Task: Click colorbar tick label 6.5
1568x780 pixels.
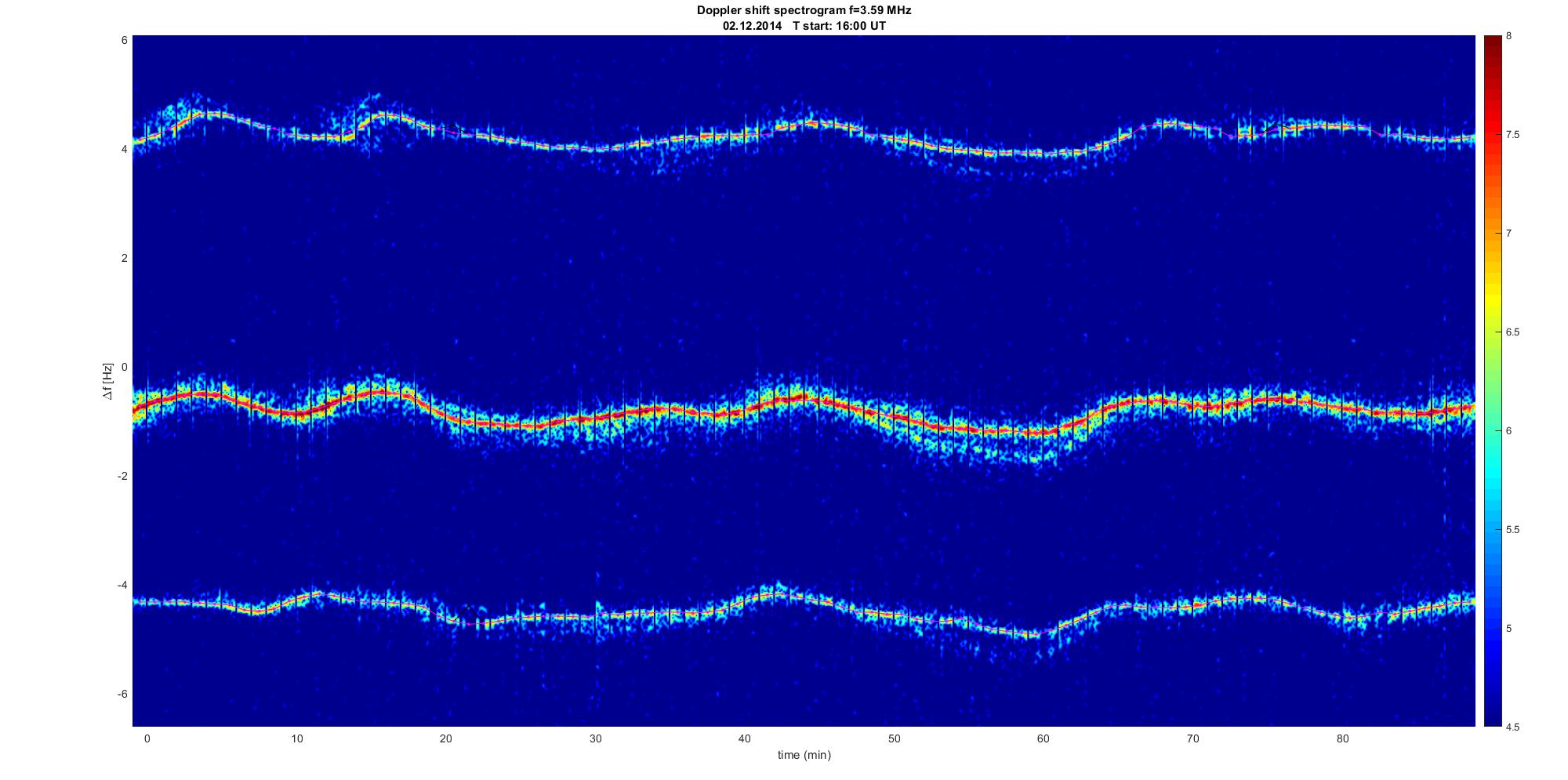Action: click(x=1512, y=332)
